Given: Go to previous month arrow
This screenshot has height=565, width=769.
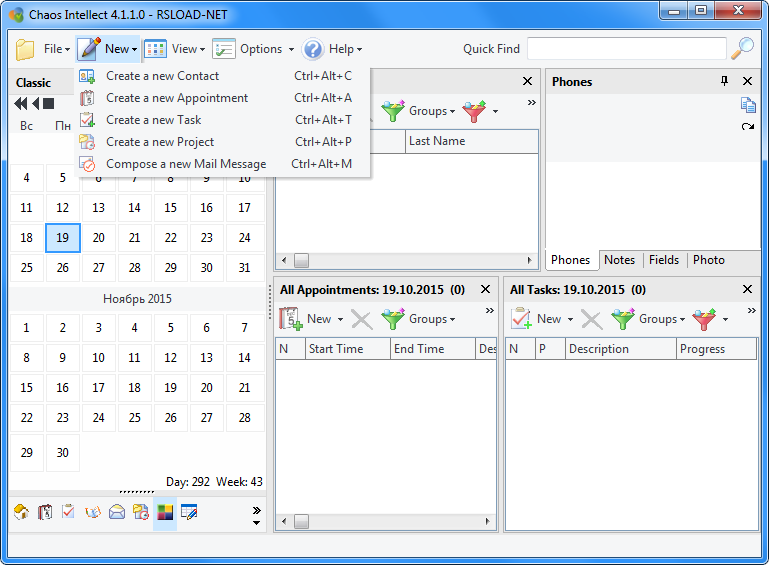Looking at the screenshot, I should click(x=35, y=103).
